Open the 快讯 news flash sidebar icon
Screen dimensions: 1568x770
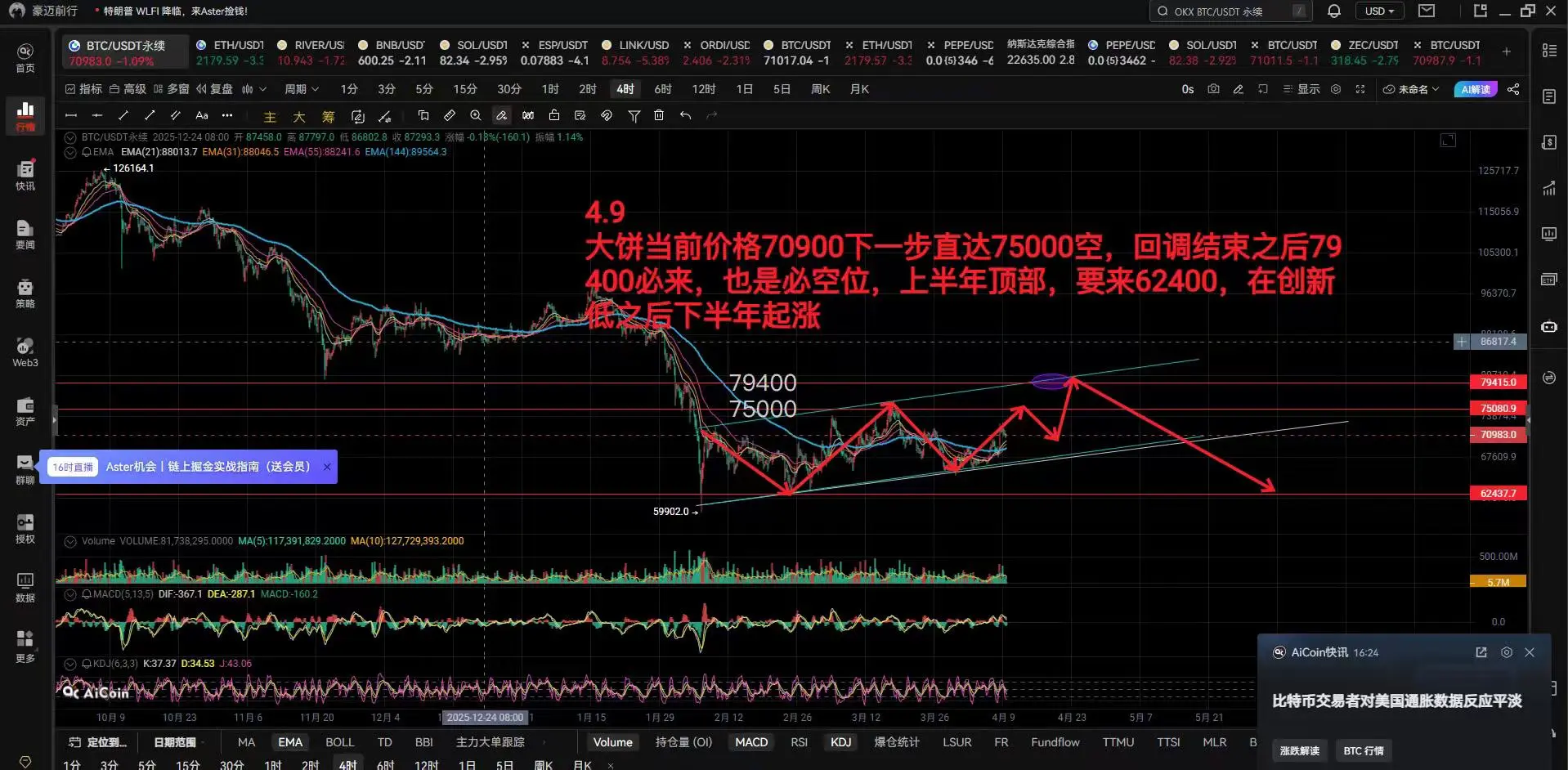coord(25,175)
